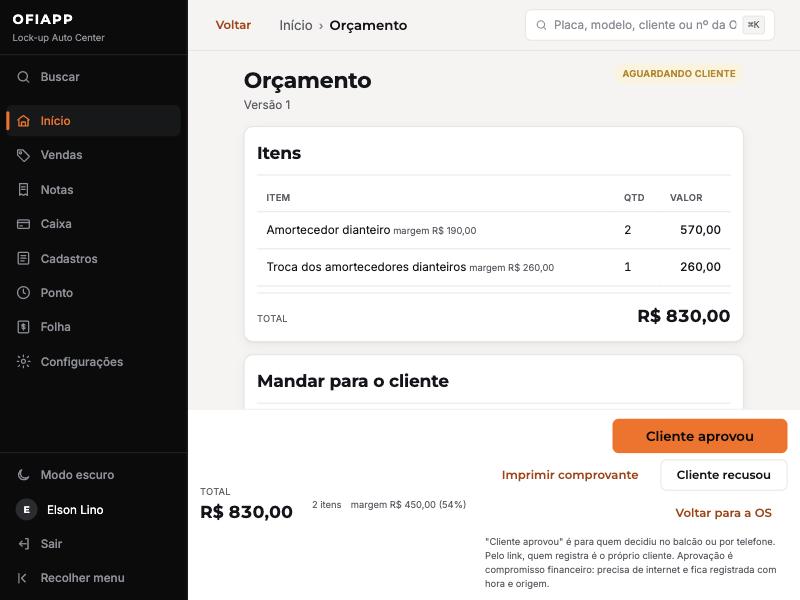The image size is (800, 600).
Task: Click the Configurações gear icon
Action: coord(23,362)
